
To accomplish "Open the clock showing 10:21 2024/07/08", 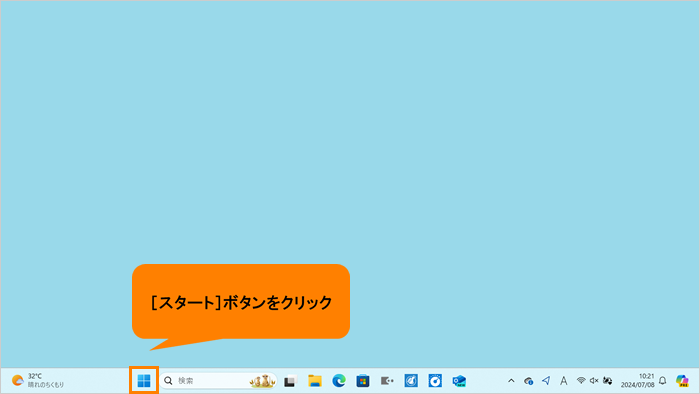I will 638,381.
